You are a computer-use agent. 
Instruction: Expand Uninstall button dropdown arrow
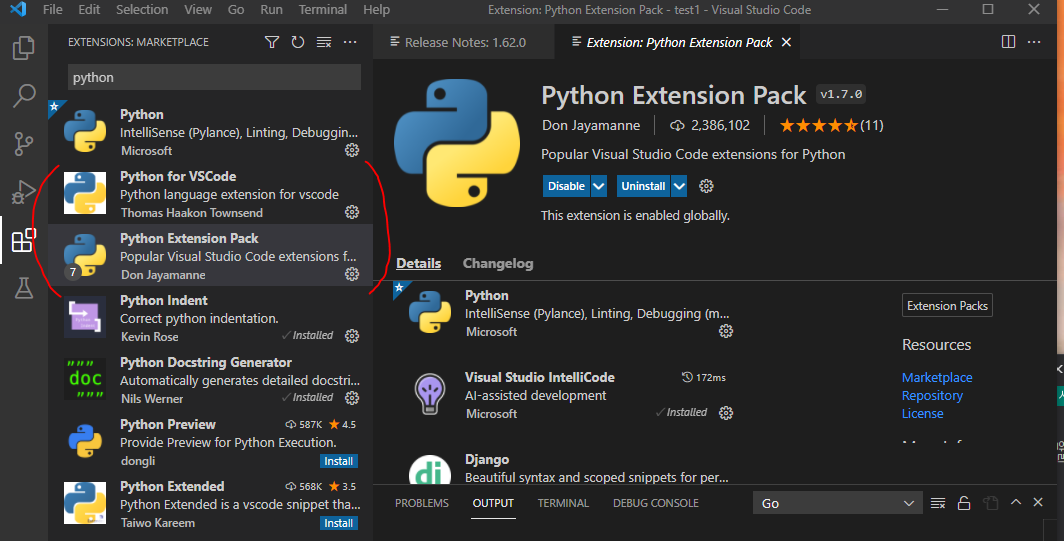679,186
